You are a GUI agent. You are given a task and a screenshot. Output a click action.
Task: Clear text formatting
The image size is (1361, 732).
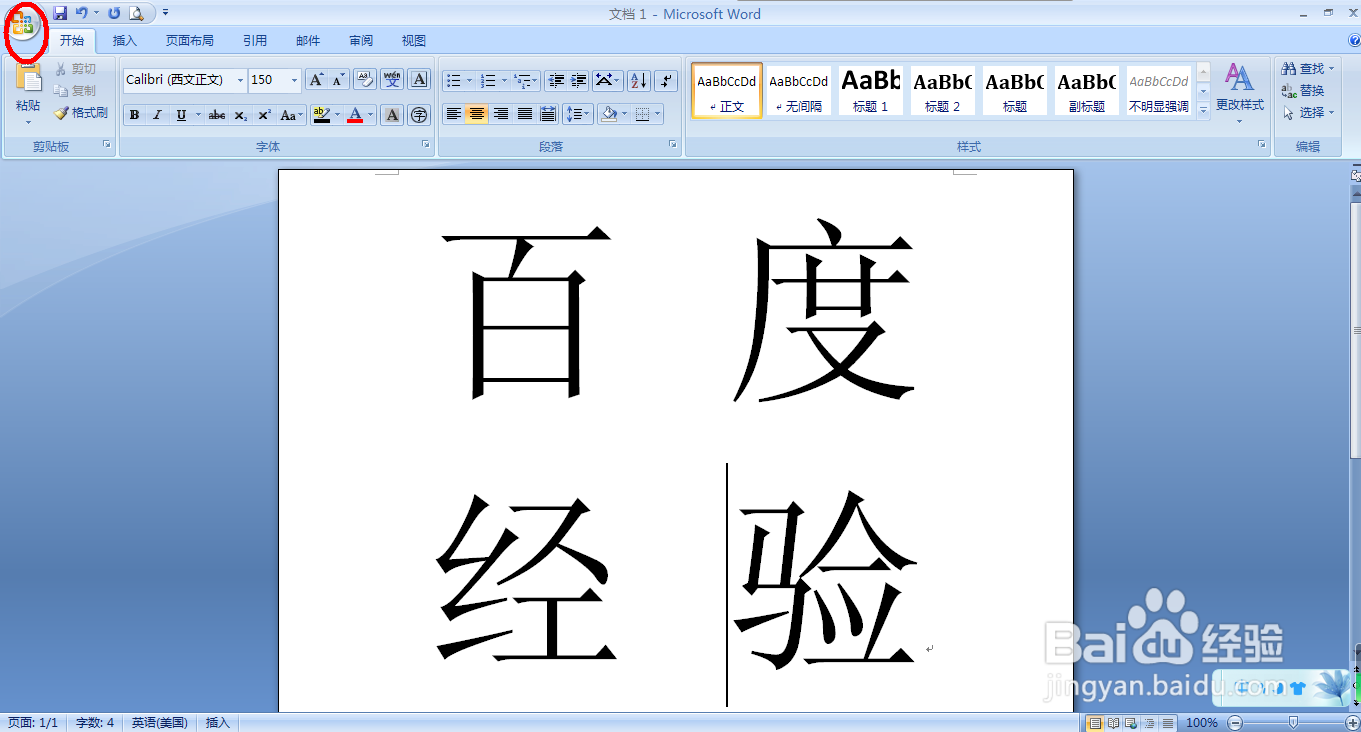[365, 80]
